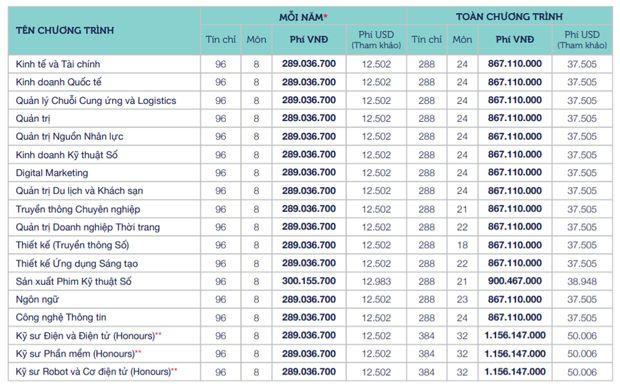
Task: Select Sản xuất Phim Kỹ thuật Số
Action: point(74,281)
